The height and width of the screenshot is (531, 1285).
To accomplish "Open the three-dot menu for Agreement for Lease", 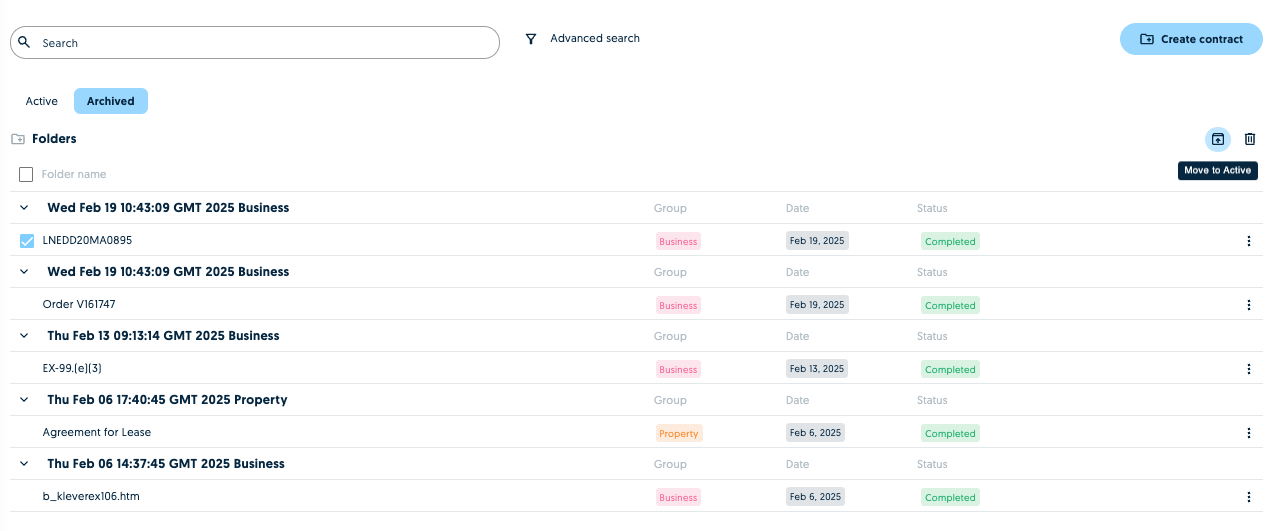I will [1248, 433].
